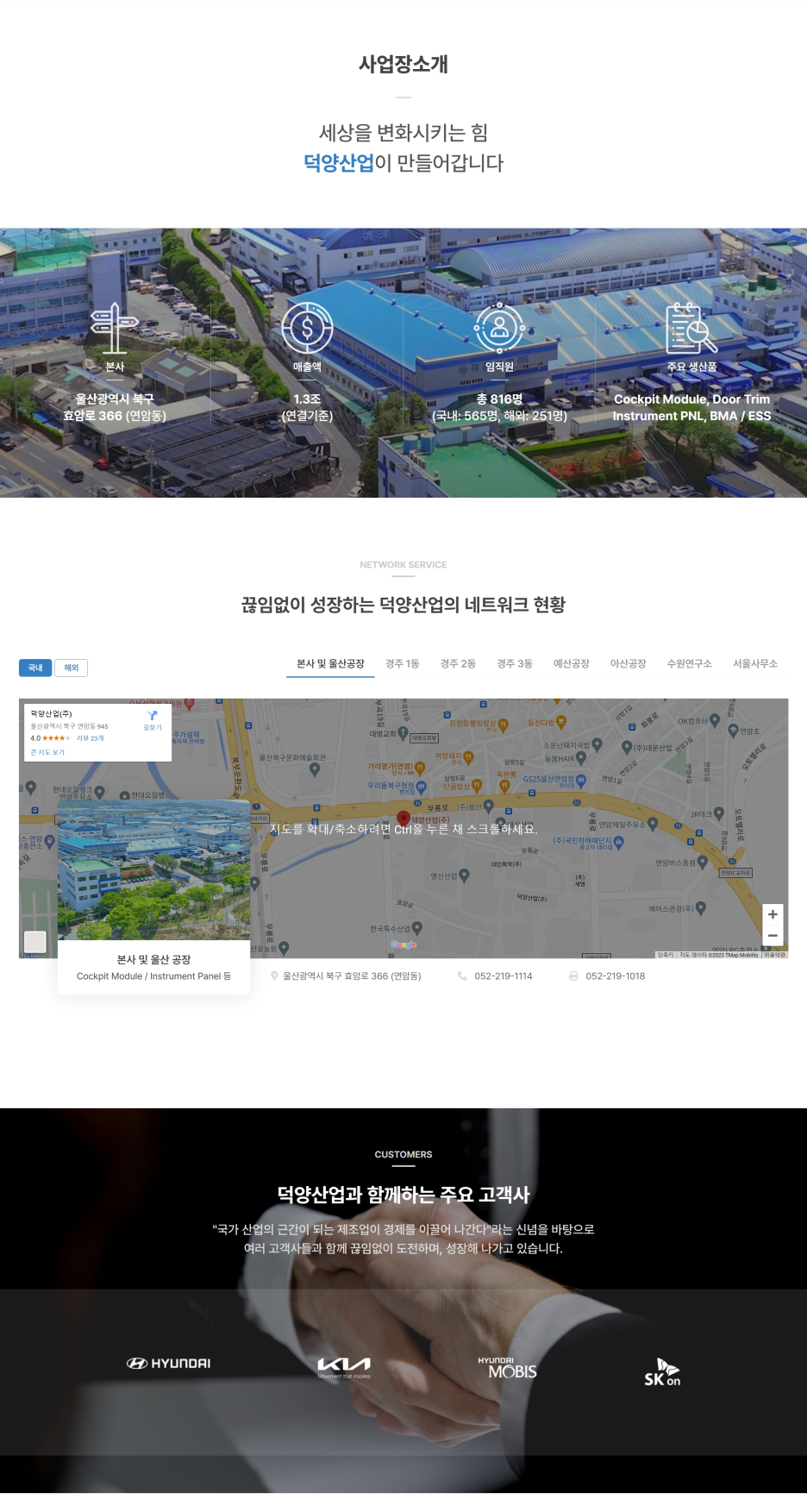This screenshot has height=1512, width=807.
Task: Click the Hyundai customer logo
Action: click(x=169, y=1364)
